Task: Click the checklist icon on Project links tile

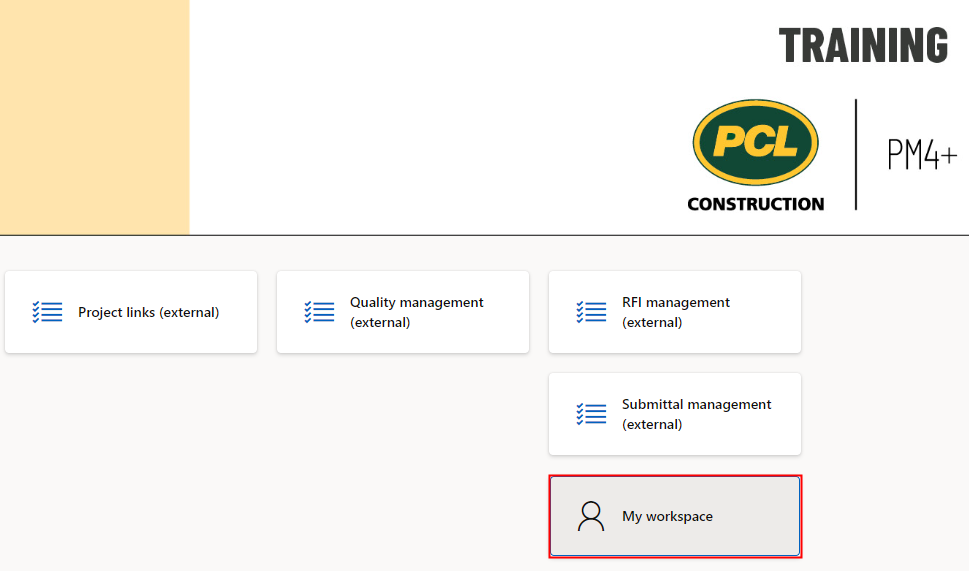Action: point(47,312)
